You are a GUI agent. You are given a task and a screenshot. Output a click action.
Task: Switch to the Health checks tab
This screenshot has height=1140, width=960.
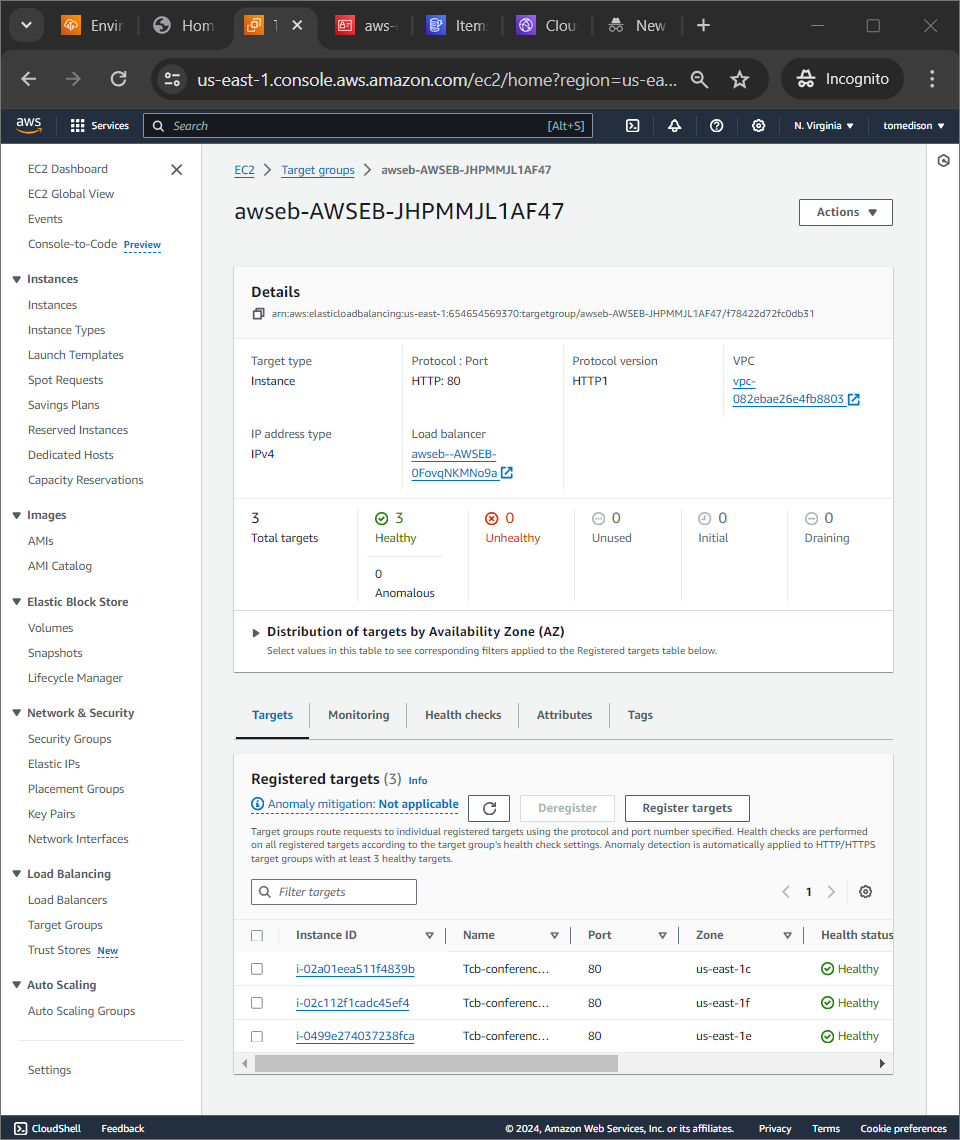463,715
